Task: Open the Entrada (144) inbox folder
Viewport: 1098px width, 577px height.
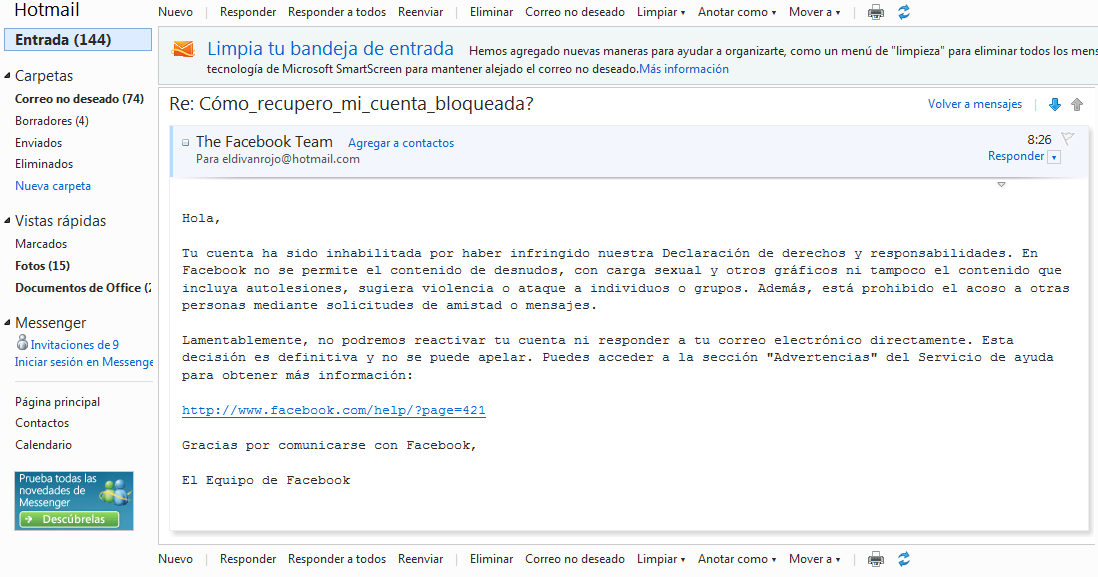Action: [78, 40]
